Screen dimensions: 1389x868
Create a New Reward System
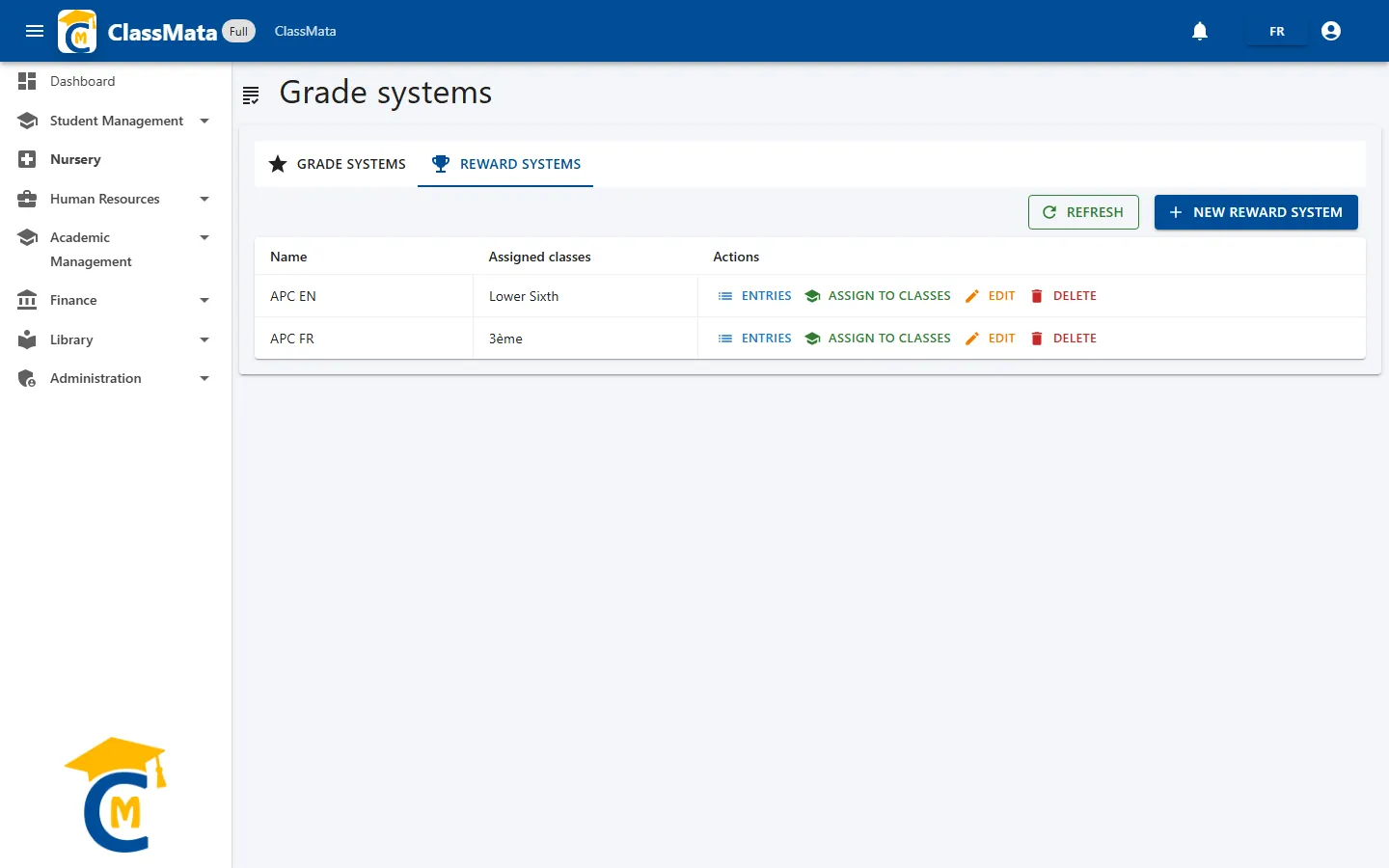tap(1256, 212)
